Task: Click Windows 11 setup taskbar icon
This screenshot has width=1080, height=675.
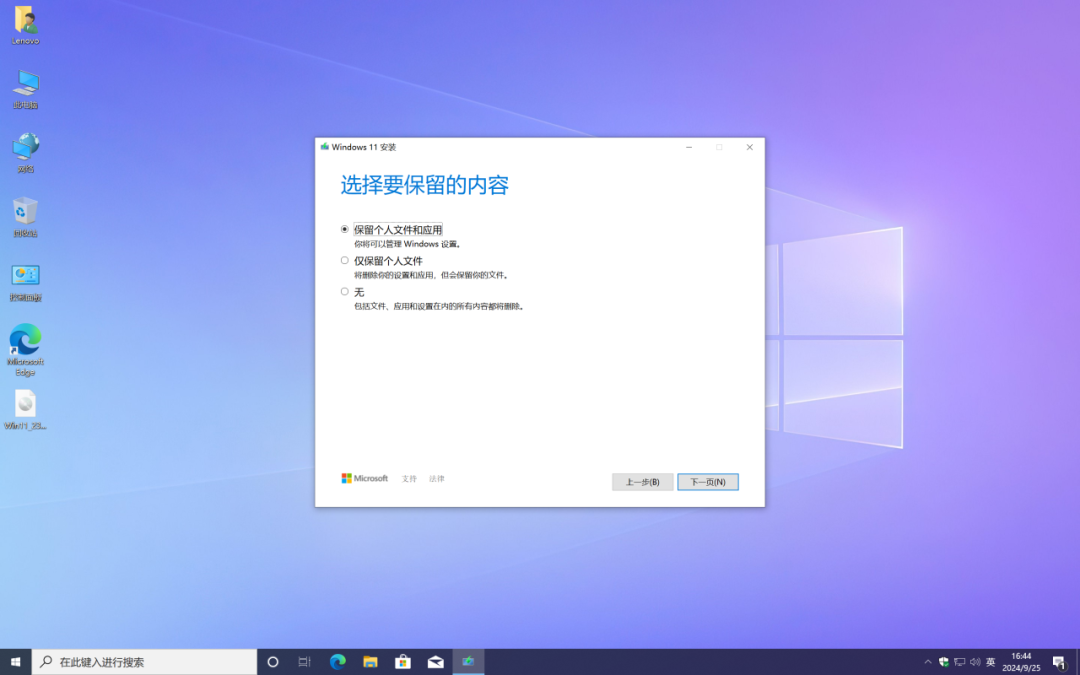Action: (x=468, y=662)
